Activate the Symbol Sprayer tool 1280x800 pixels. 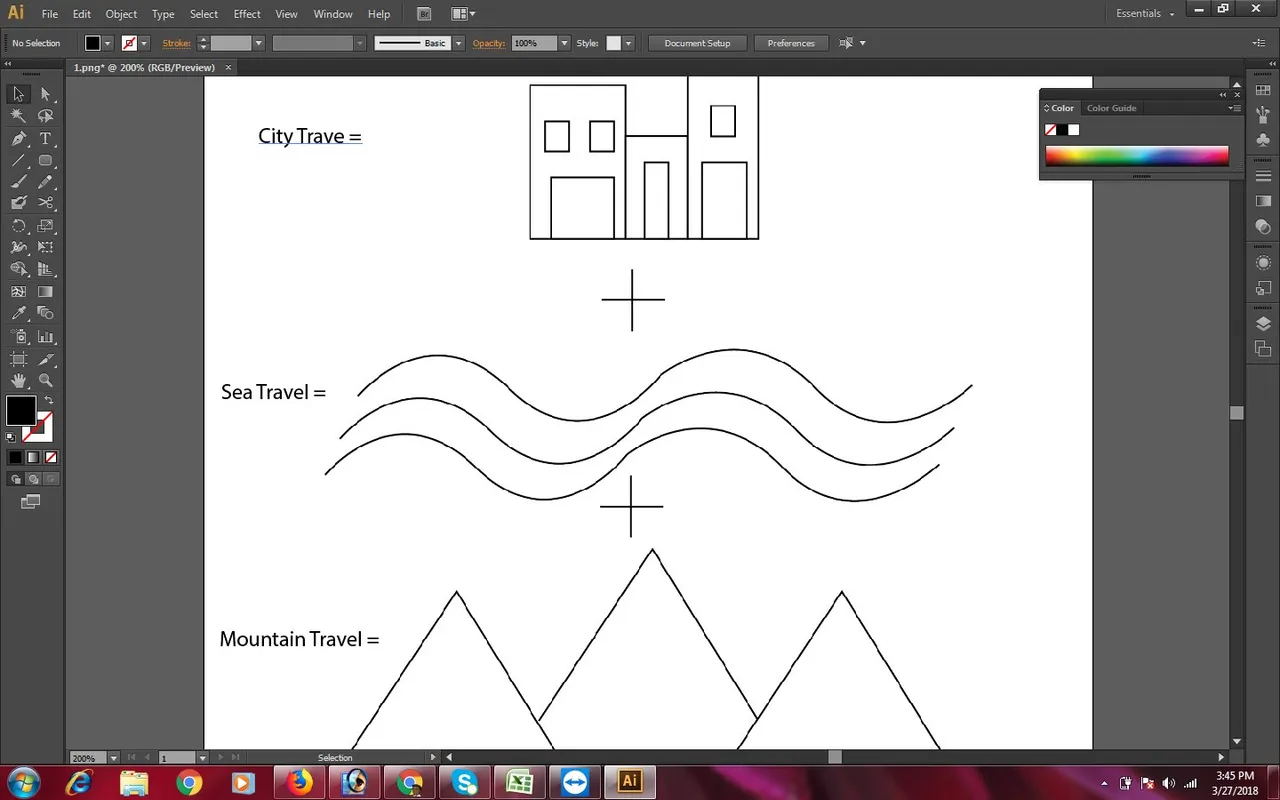[x=18, y=337]
